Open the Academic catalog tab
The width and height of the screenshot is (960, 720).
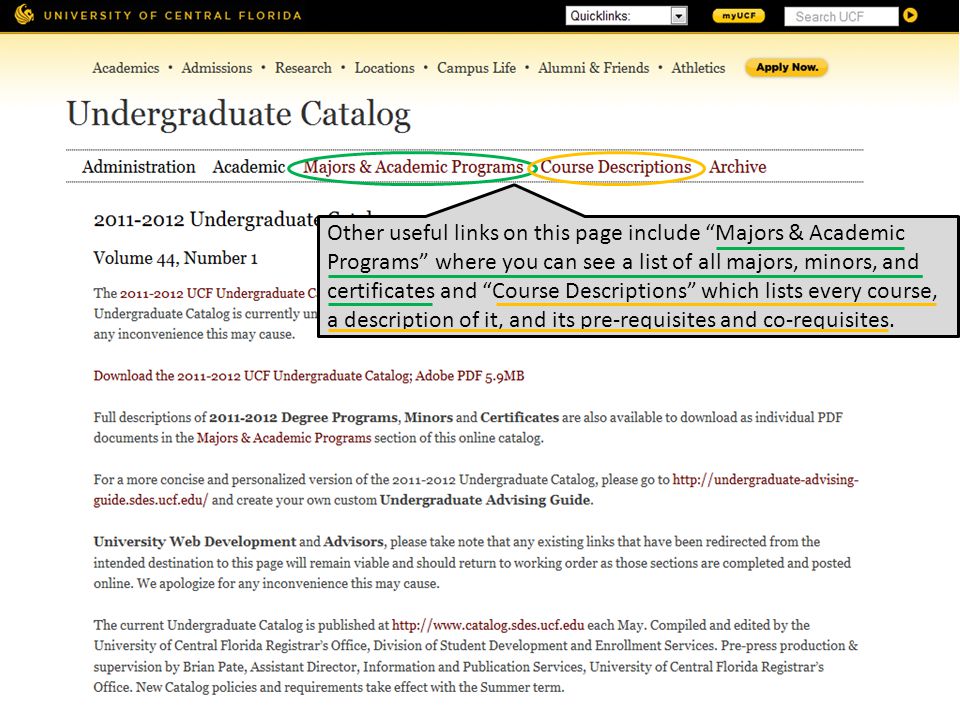click(249, 167)
